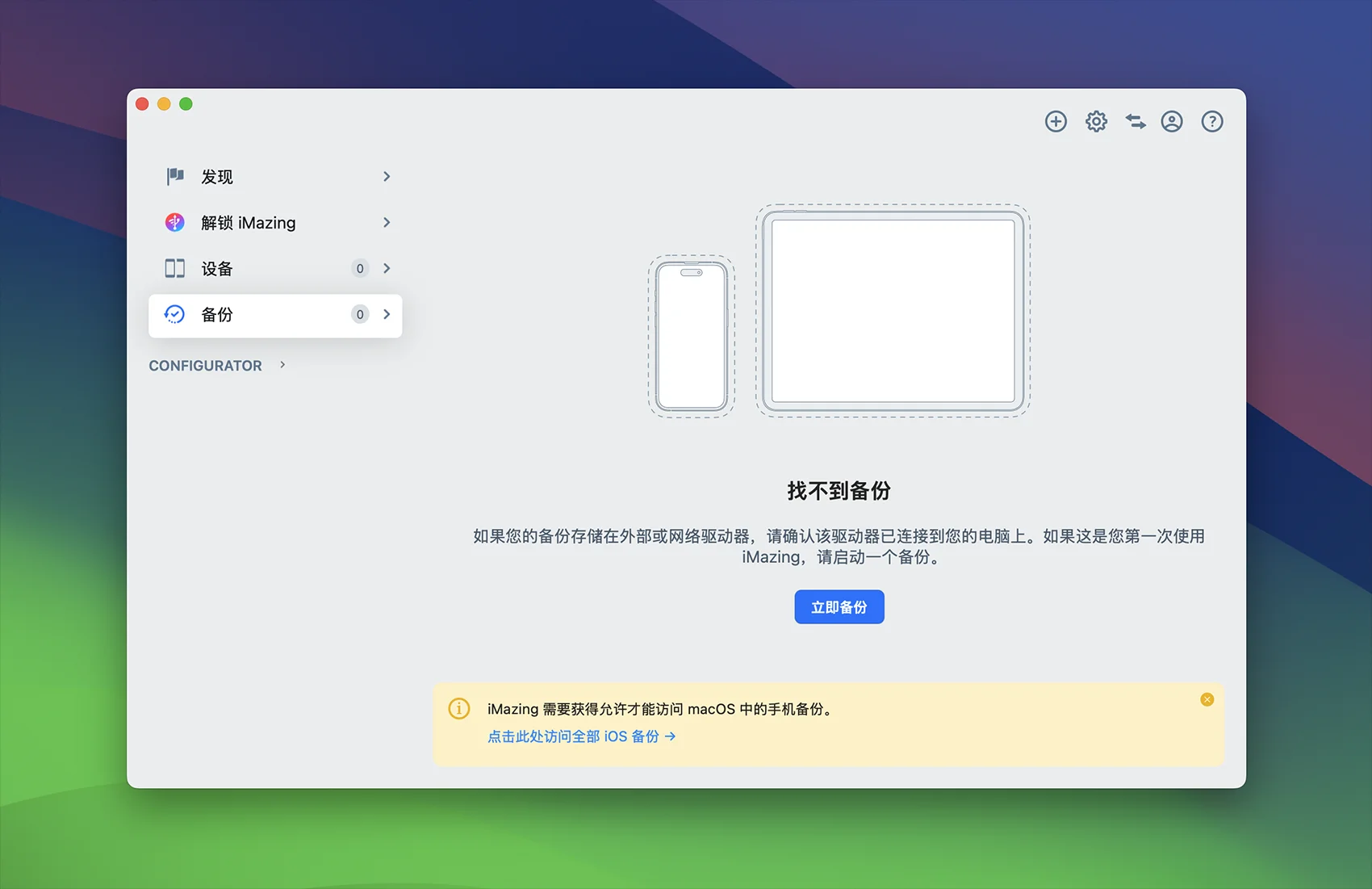Minimize the window with yellow button

coord(164,104)
